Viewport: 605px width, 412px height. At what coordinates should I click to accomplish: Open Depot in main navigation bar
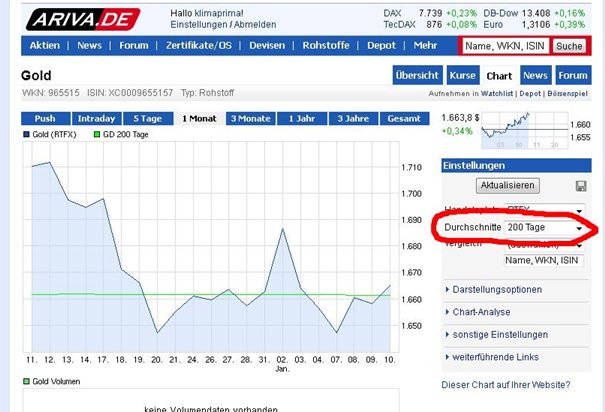pos(381,46)
